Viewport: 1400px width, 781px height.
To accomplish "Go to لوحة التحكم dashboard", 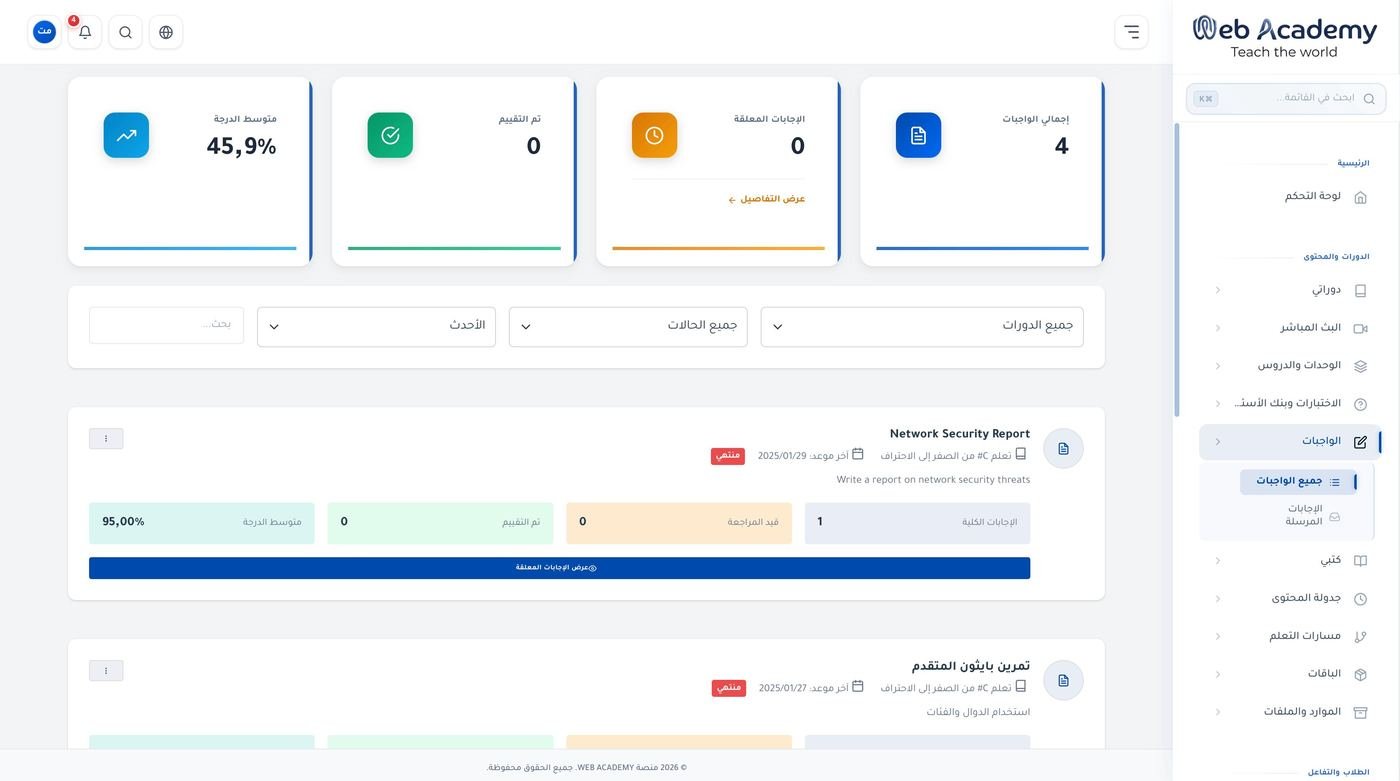I will point(1290,197).
